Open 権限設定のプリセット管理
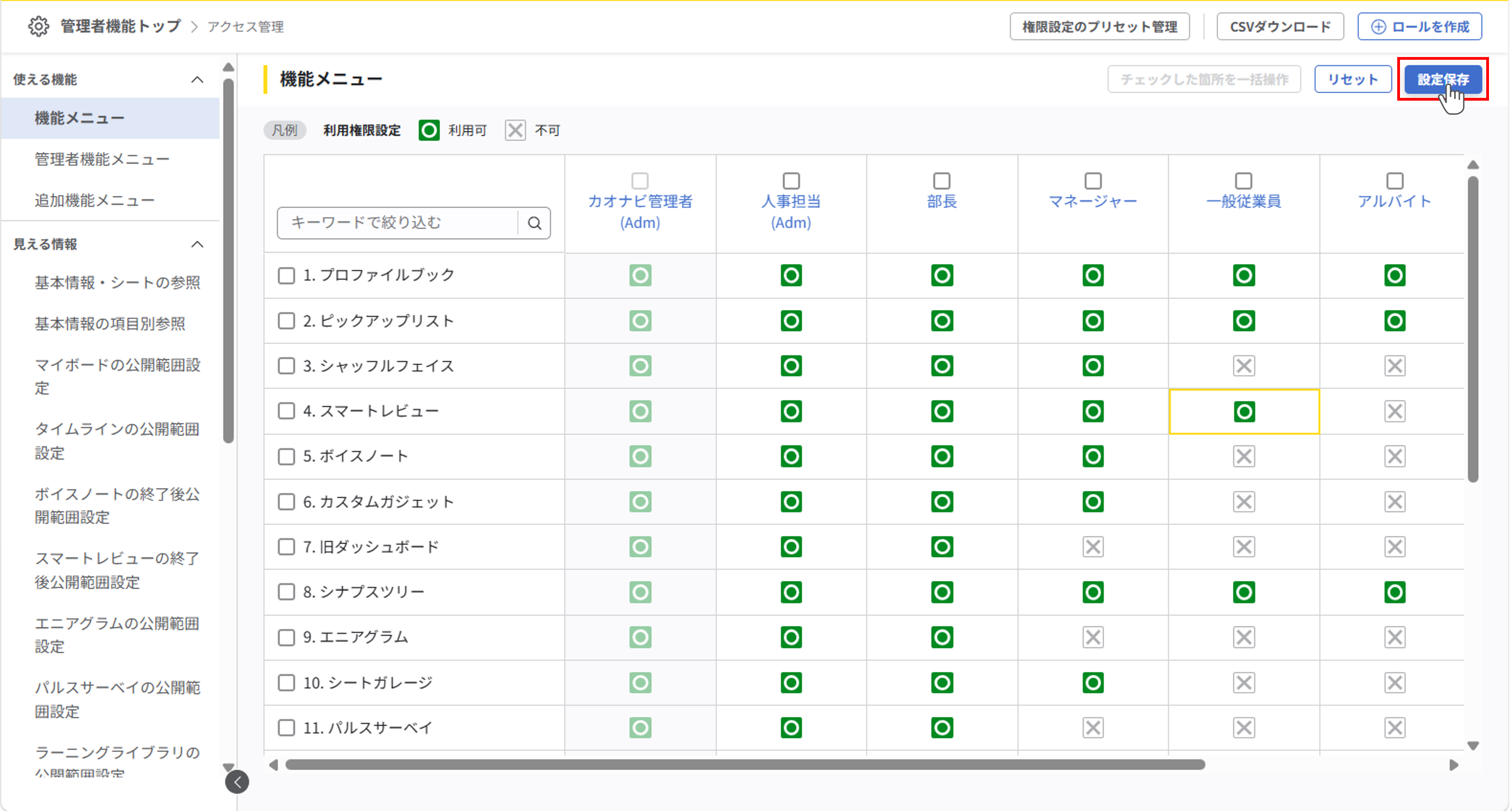This screenshot has width=1512, height=811. 1099,27
